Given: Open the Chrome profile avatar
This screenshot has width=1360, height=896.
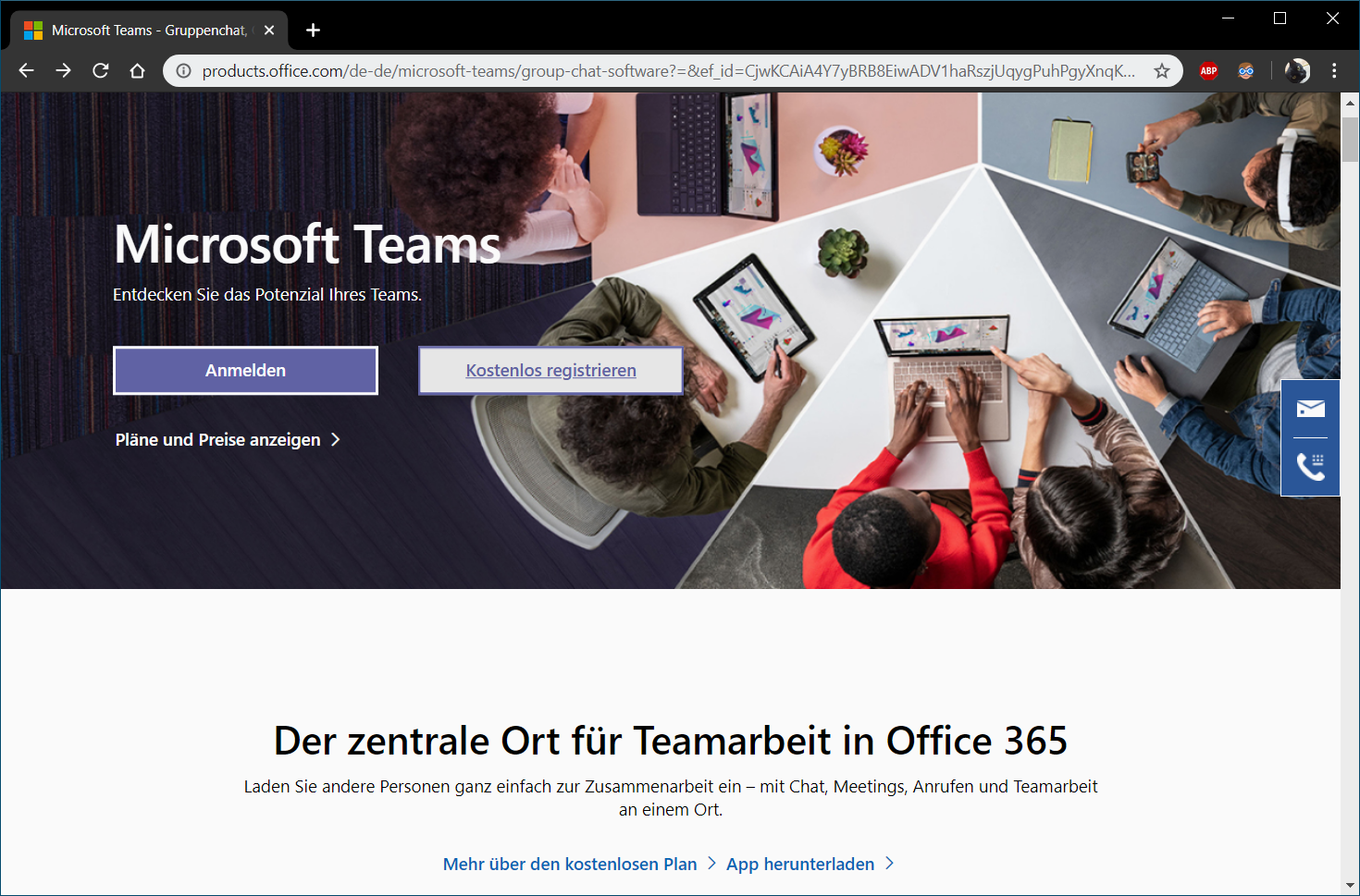Looking at the screenshot, I should coord(1297,71).
